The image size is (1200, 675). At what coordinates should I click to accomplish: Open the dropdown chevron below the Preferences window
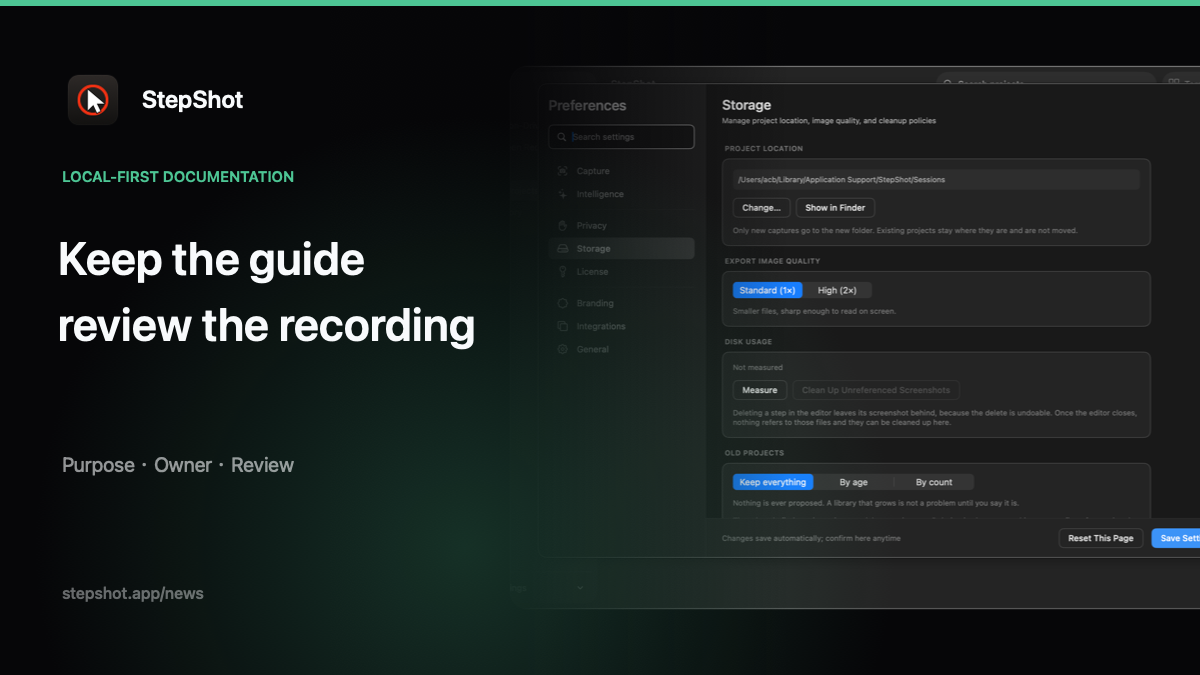coord(581,588)
